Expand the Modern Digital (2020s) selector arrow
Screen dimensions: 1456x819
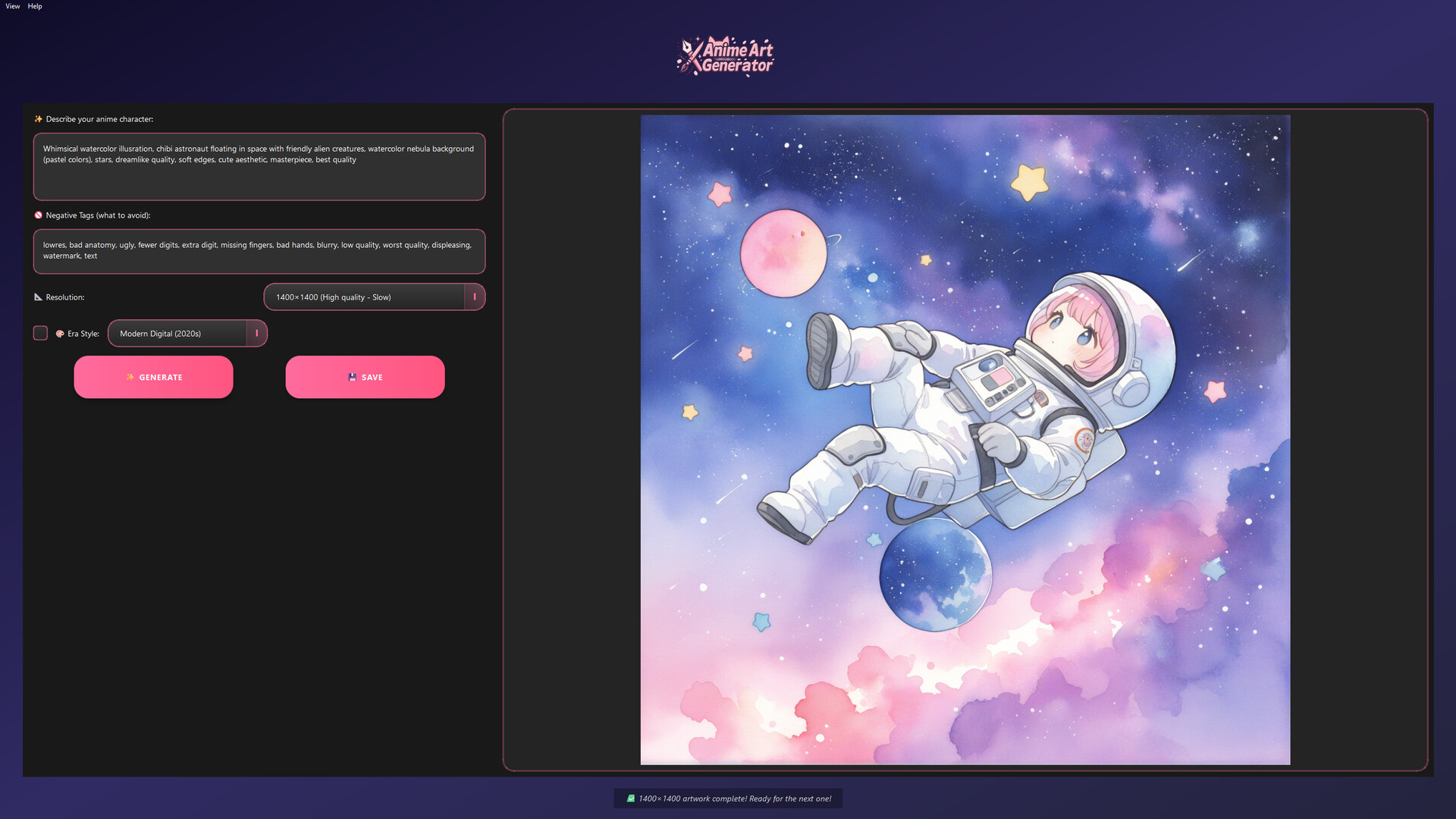(x=256, y=333)
